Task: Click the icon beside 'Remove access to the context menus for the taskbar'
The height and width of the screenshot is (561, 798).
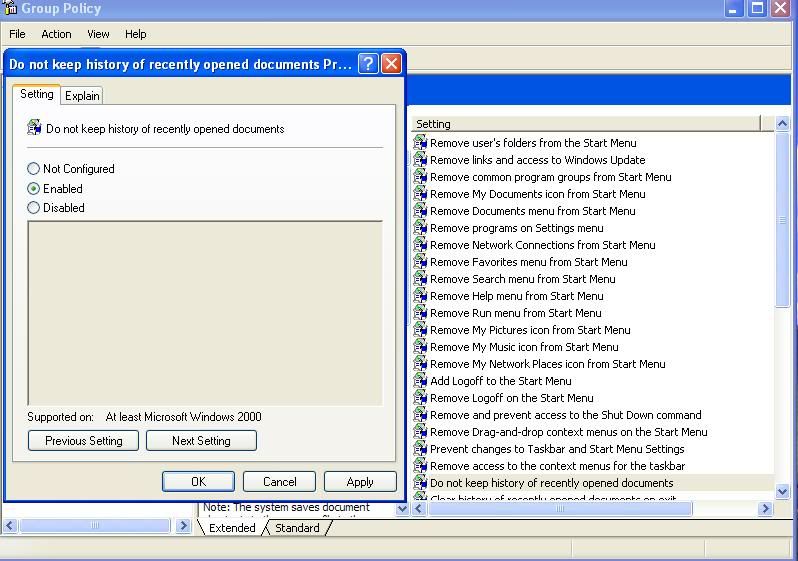Action: (420, 465)
